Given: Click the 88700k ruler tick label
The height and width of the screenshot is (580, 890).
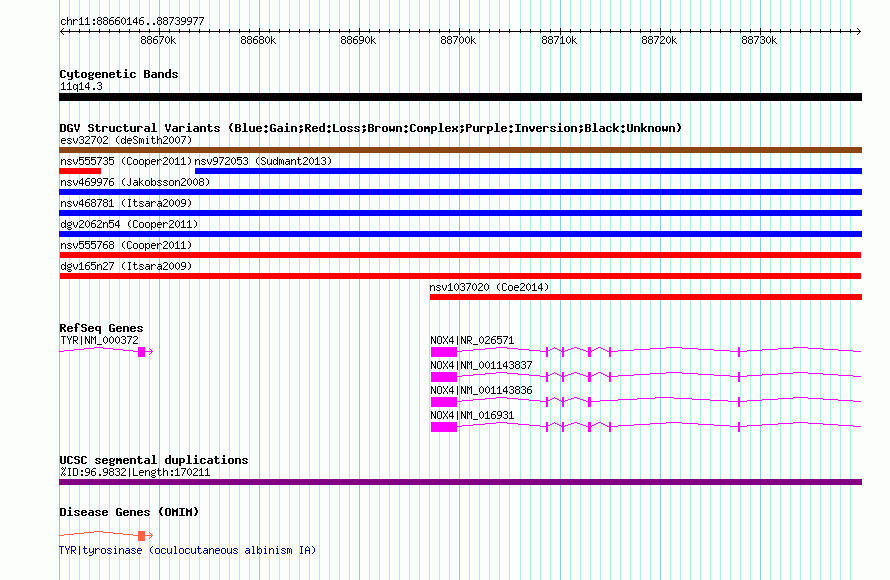Looking at the screenshot, I should (x=458, y=40).
